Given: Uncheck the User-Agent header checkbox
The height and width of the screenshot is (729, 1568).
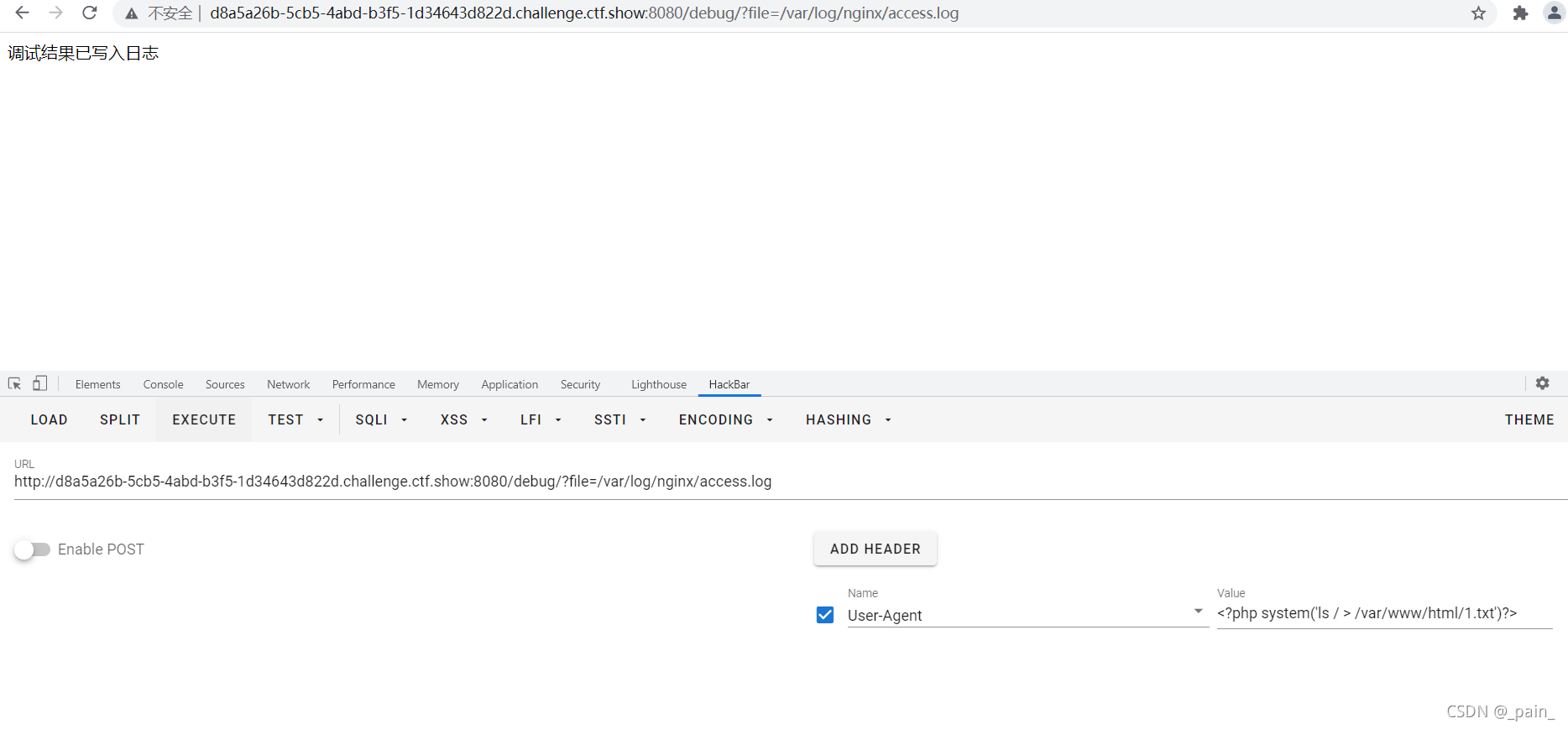Looking at the screenshot, I should click(825, 615).
